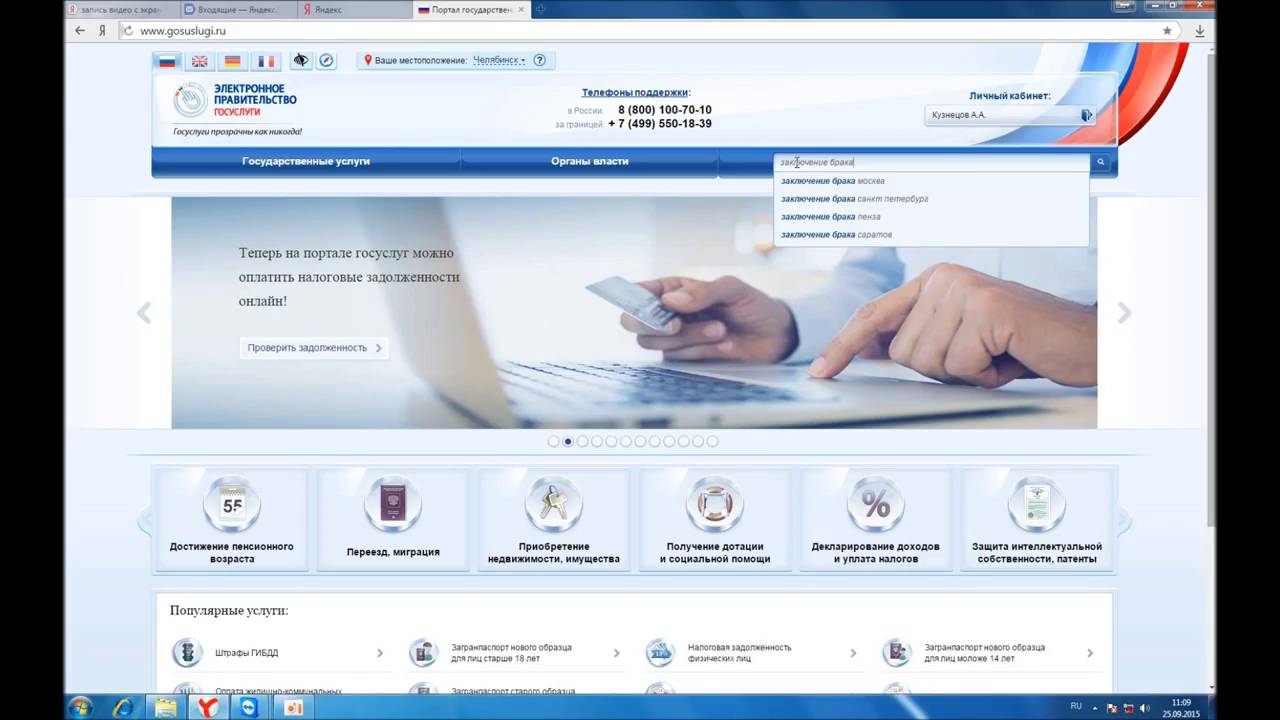
Task: Select suggestion заключение брака санкт петербург
Action: (x=931, y=199)
